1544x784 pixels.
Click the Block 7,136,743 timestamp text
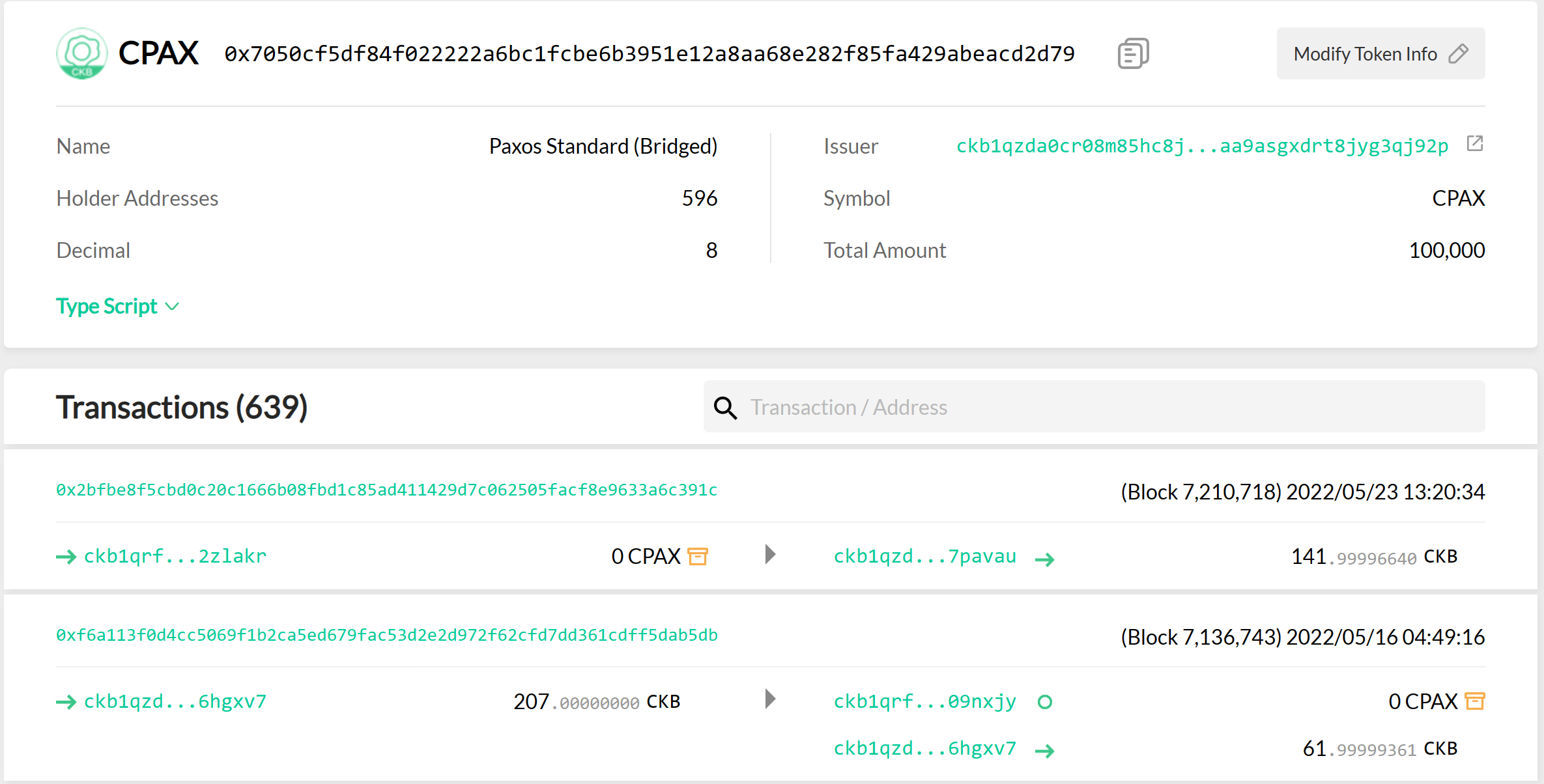point(1303,637)
